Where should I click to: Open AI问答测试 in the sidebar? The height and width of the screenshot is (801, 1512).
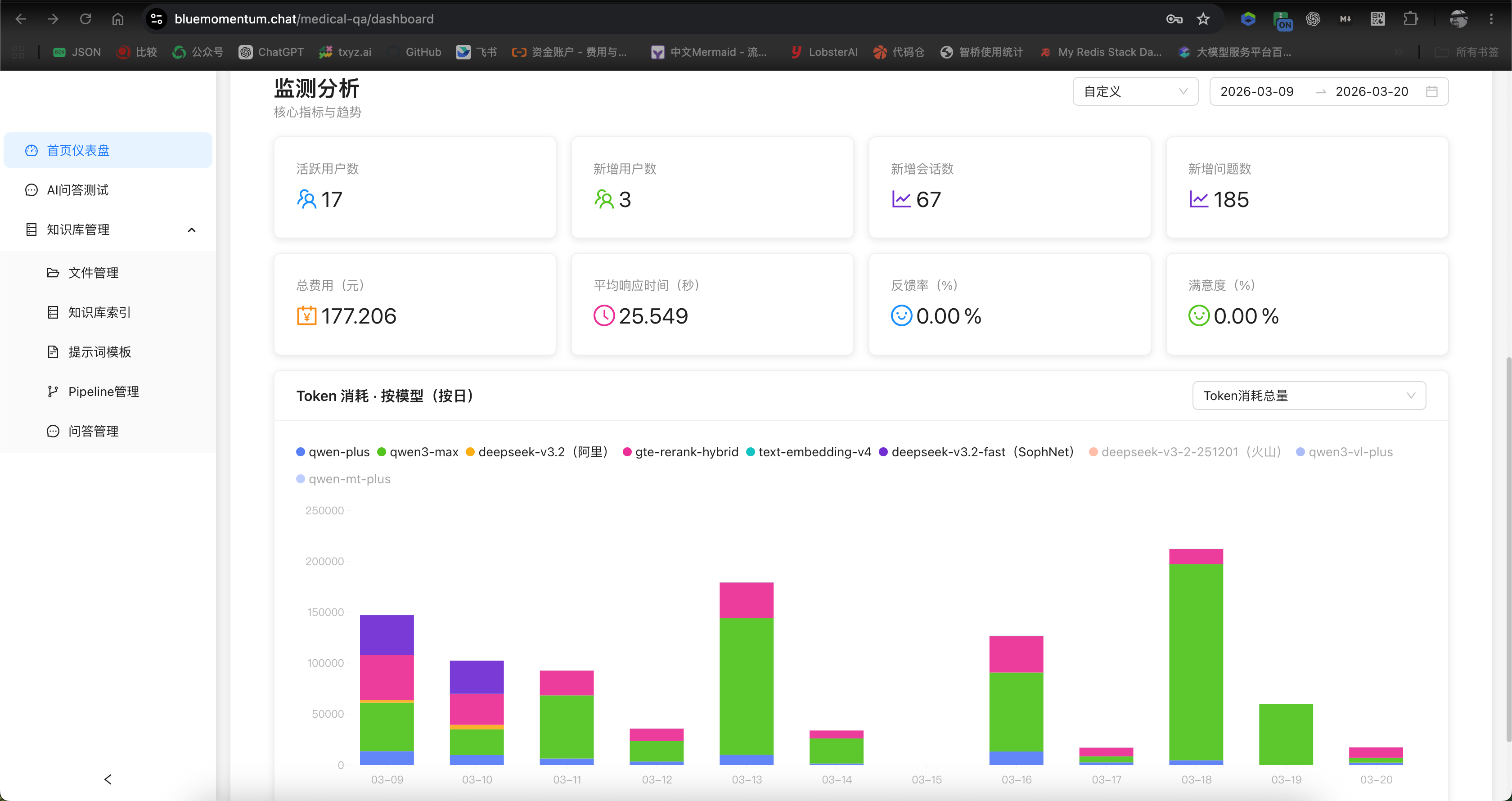108,189
